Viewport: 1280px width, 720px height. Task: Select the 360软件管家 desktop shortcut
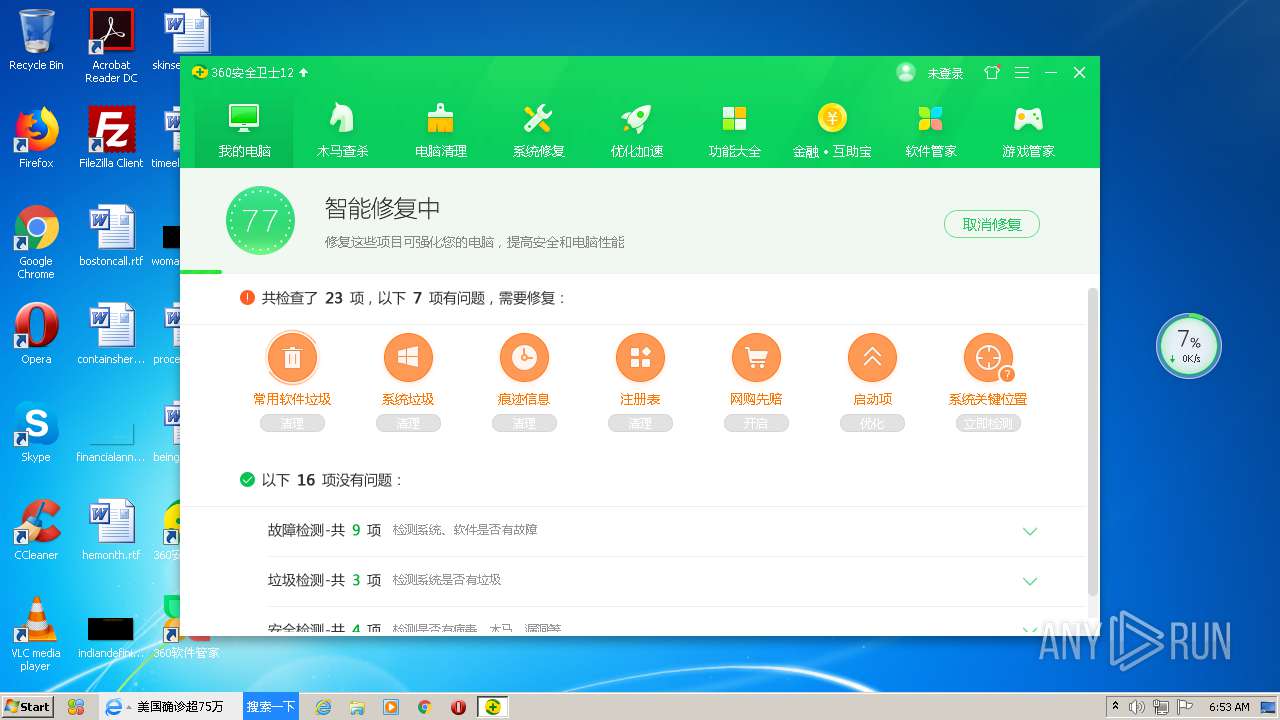coord(186,628)
